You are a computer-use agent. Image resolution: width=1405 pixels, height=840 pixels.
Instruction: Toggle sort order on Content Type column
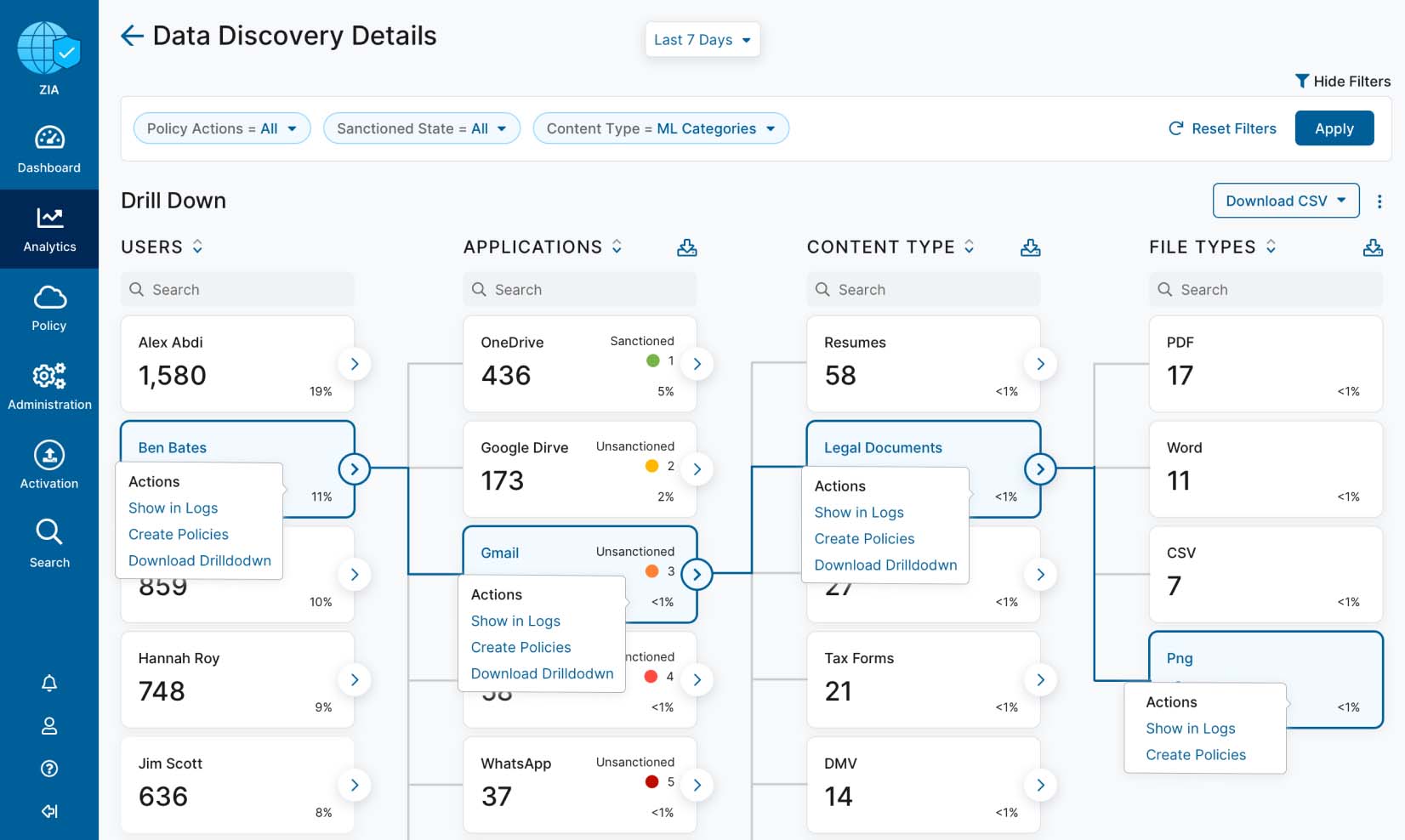(x=969, y=247)
